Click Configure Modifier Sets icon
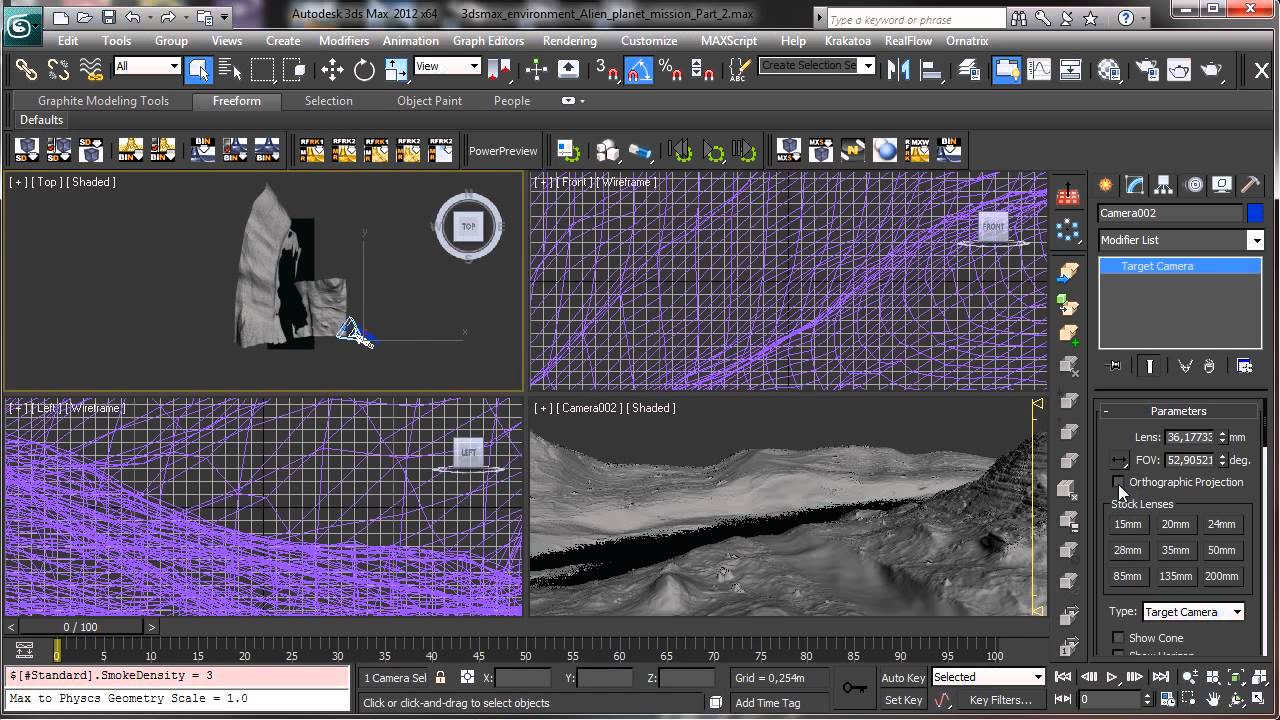 (x=1245, y=366)
